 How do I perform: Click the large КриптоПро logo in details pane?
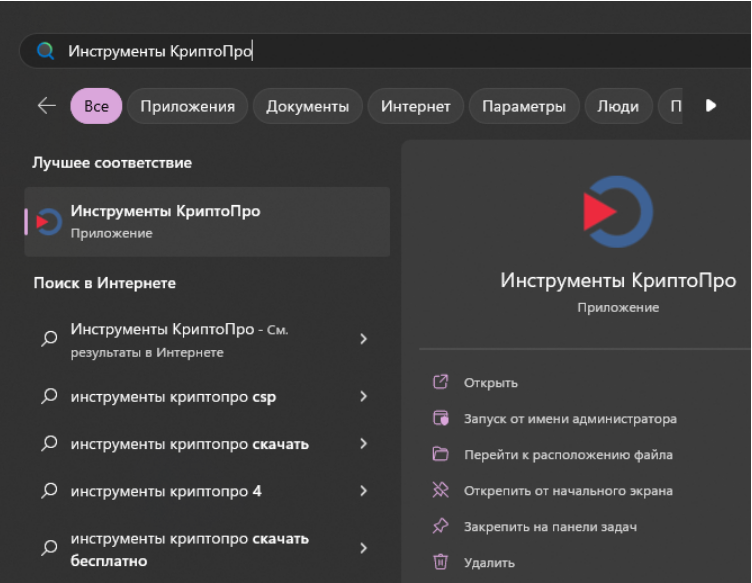tap(618, 211)
